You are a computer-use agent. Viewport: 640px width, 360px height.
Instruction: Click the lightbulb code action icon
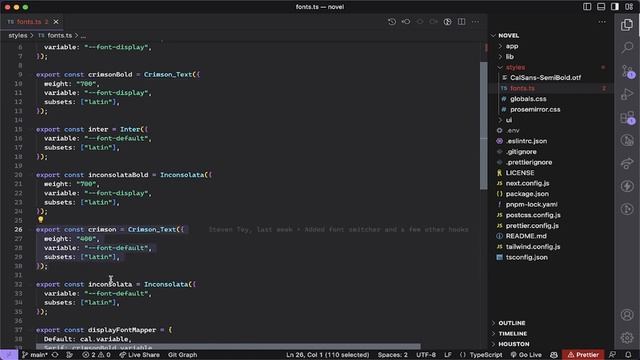(40, 220)
